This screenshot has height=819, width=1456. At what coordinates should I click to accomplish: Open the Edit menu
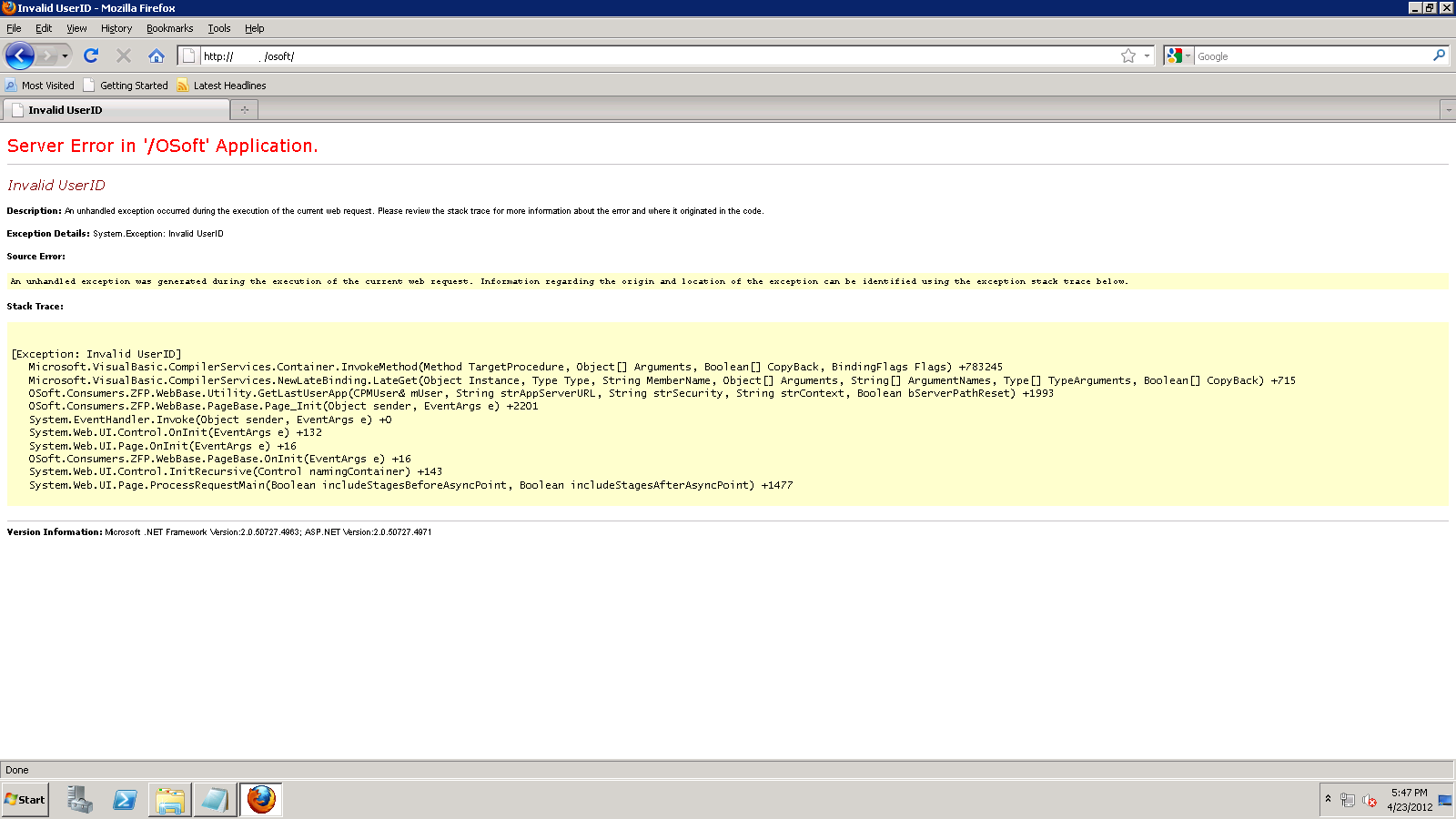tap(44, 28)
